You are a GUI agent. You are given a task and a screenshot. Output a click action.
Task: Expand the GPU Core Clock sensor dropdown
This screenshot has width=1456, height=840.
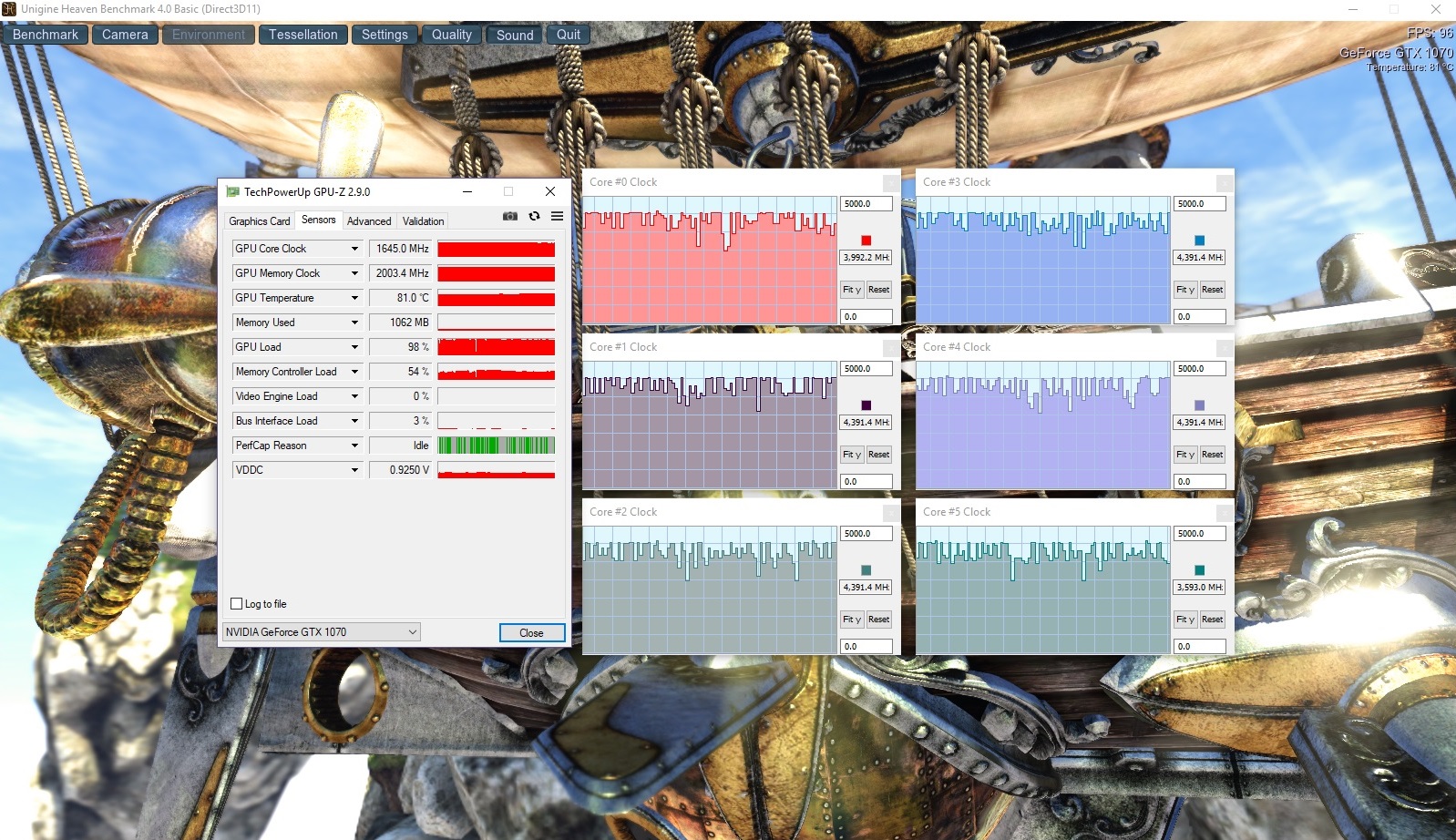tap(354, 249)
